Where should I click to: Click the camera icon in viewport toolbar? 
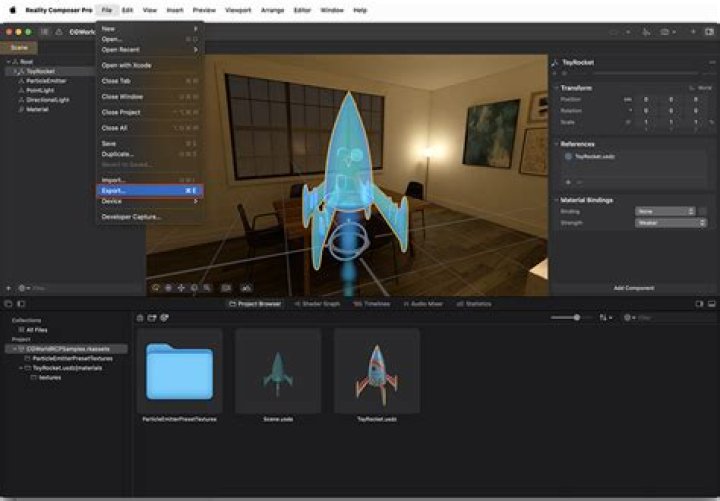[x=226, y=288]
